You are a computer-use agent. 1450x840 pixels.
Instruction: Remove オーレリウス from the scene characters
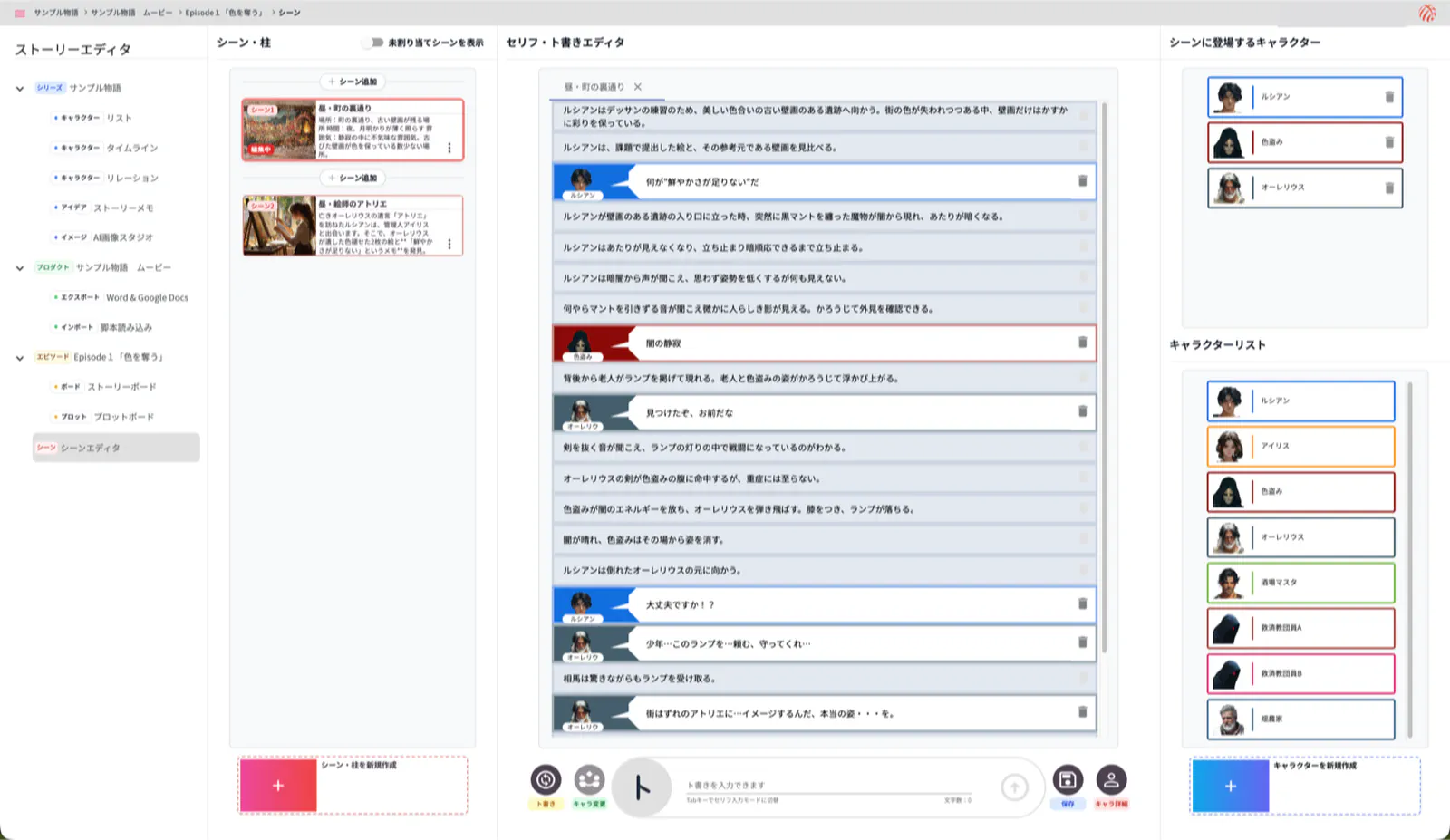(1389, 188)
